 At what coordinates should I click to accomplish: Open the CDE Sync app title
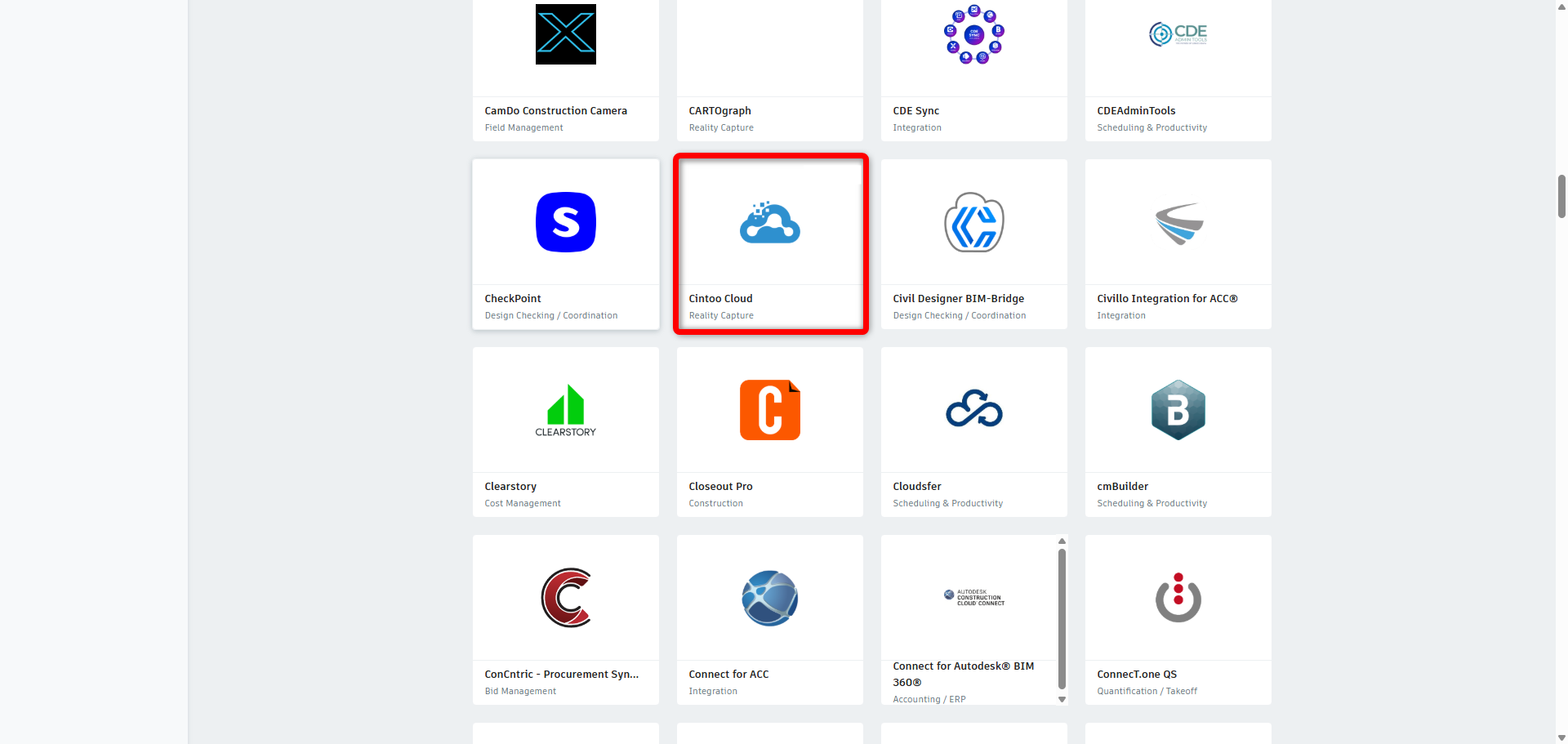click(x=916, y=111)
